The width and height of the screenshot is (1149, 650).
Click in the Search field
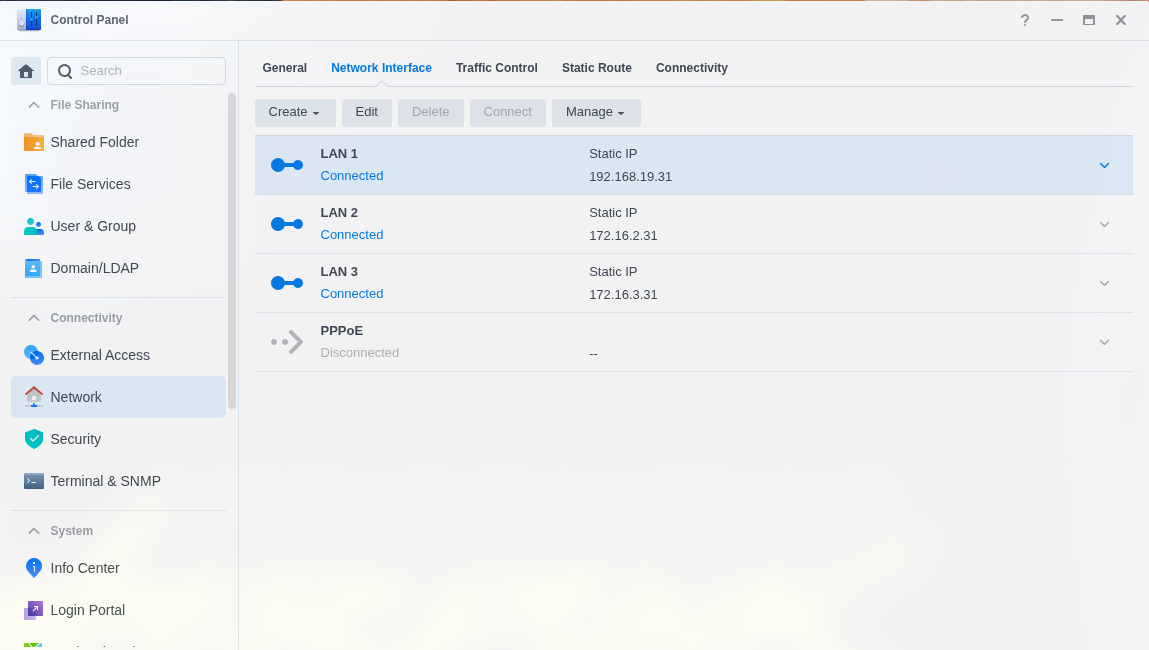click(x=136, y=71)
